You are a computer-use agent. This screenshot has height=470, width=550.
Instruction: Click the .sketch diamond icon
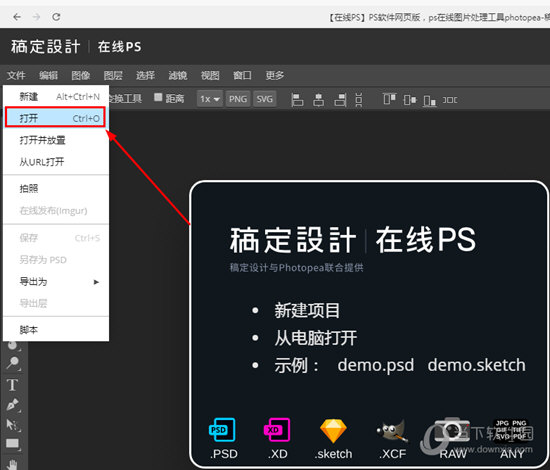click(333, 430)
